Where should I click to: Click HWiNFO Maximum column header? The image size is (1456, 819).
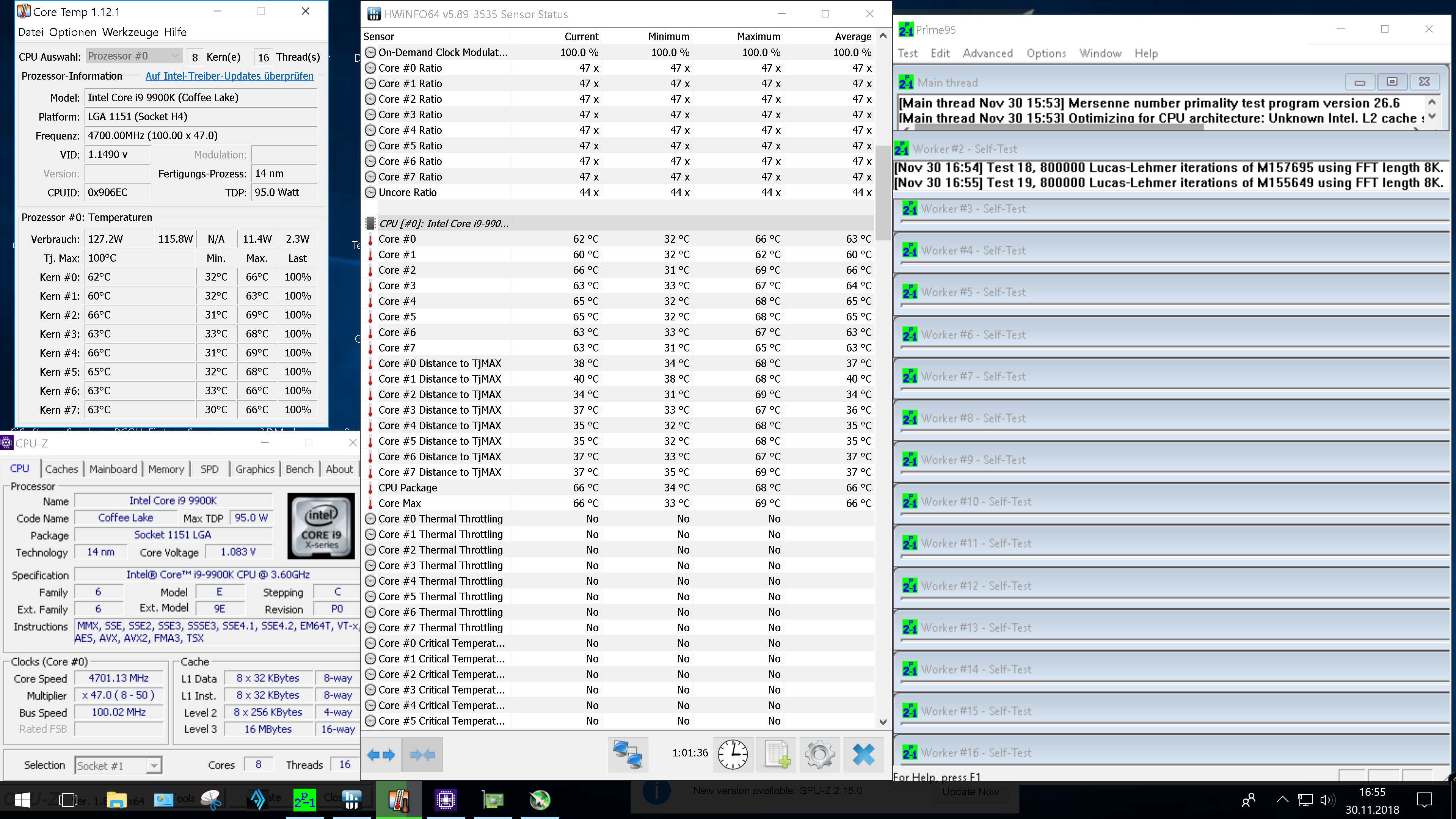pos(737,36)
